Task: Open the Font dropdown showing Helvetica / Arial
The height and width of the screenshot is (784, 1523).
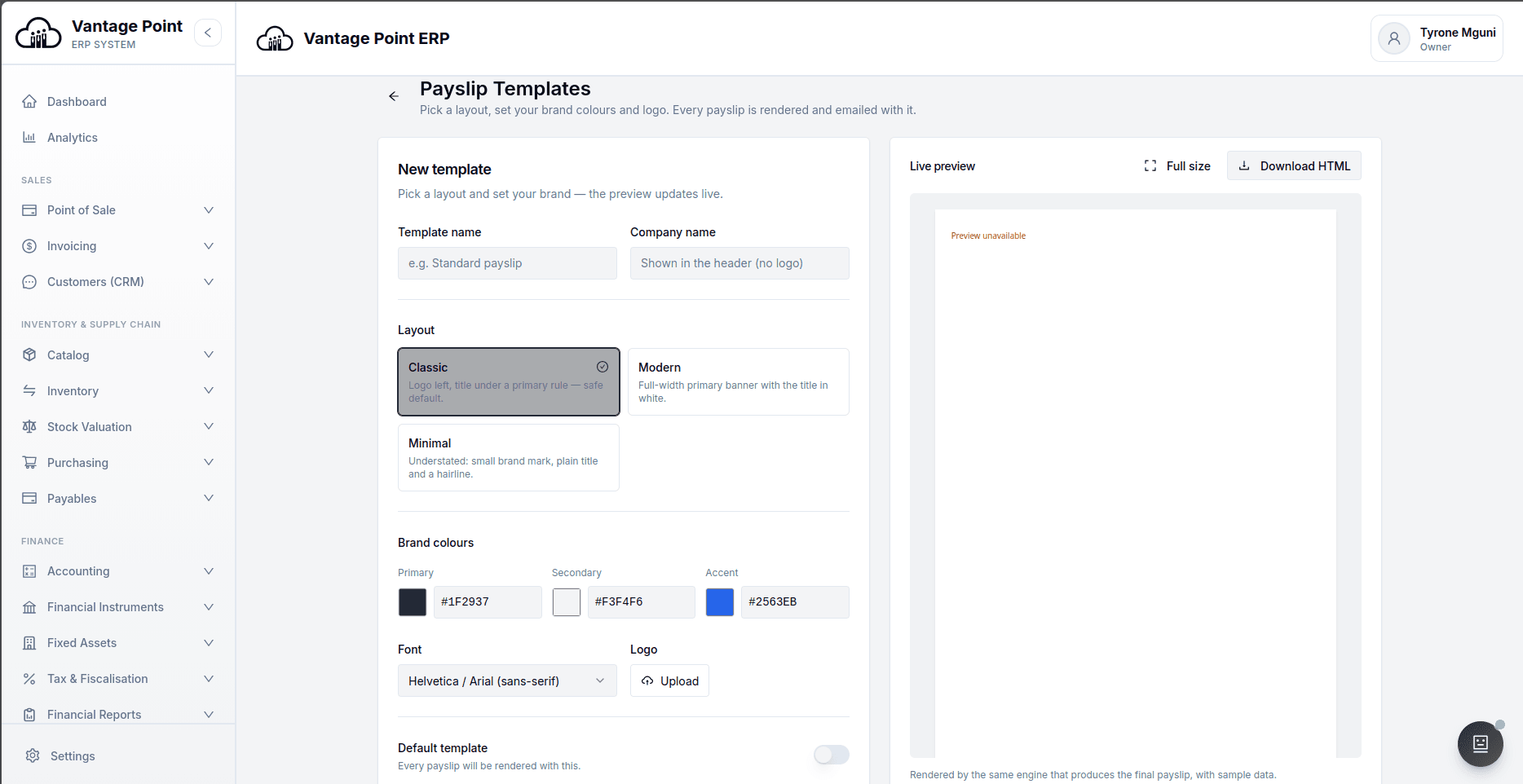Action: click(x=507, y=680)
